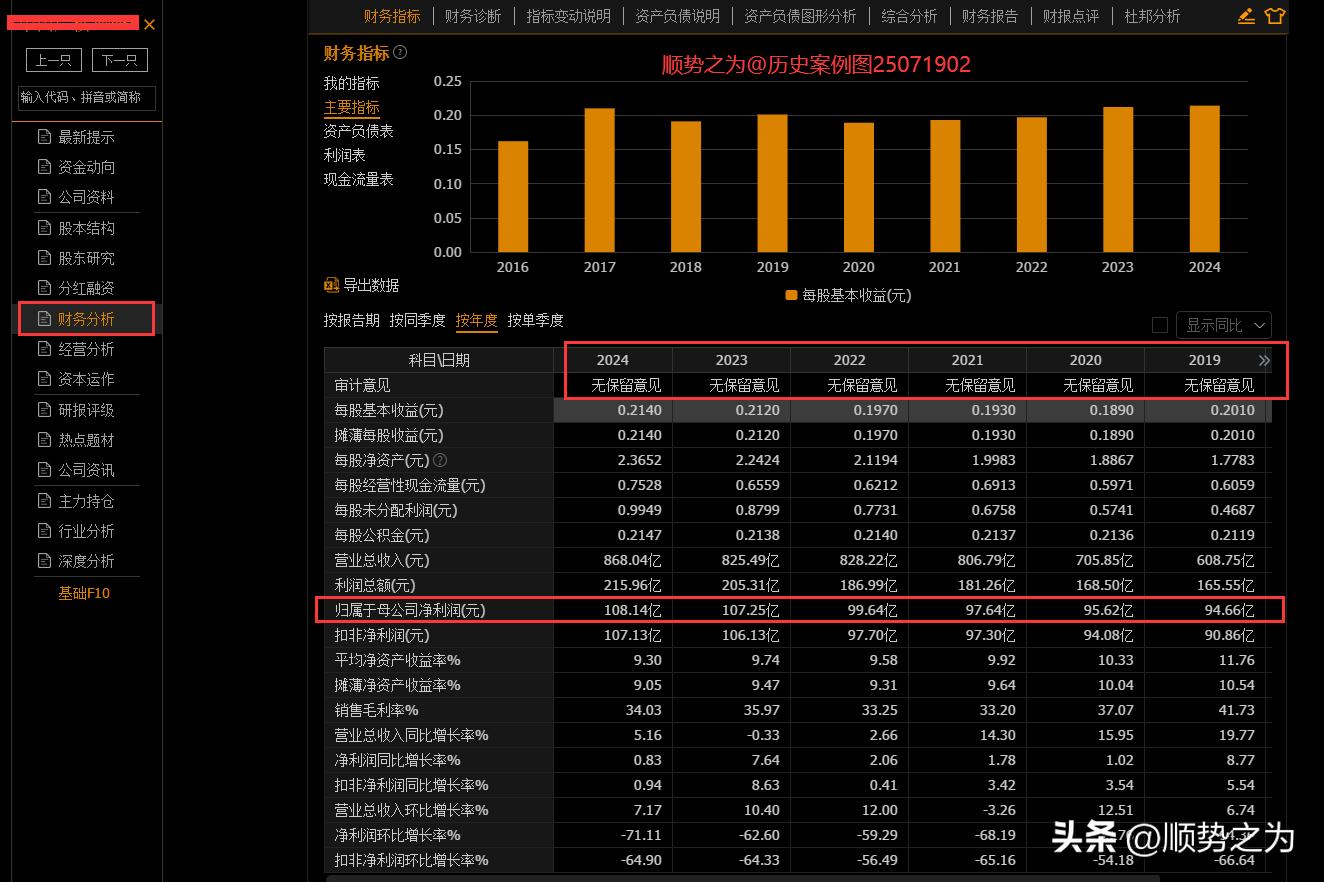Expand more years via the » arrow
Image resolution: width=1324 pixels, height=882 pixels.
[1263, 360]
